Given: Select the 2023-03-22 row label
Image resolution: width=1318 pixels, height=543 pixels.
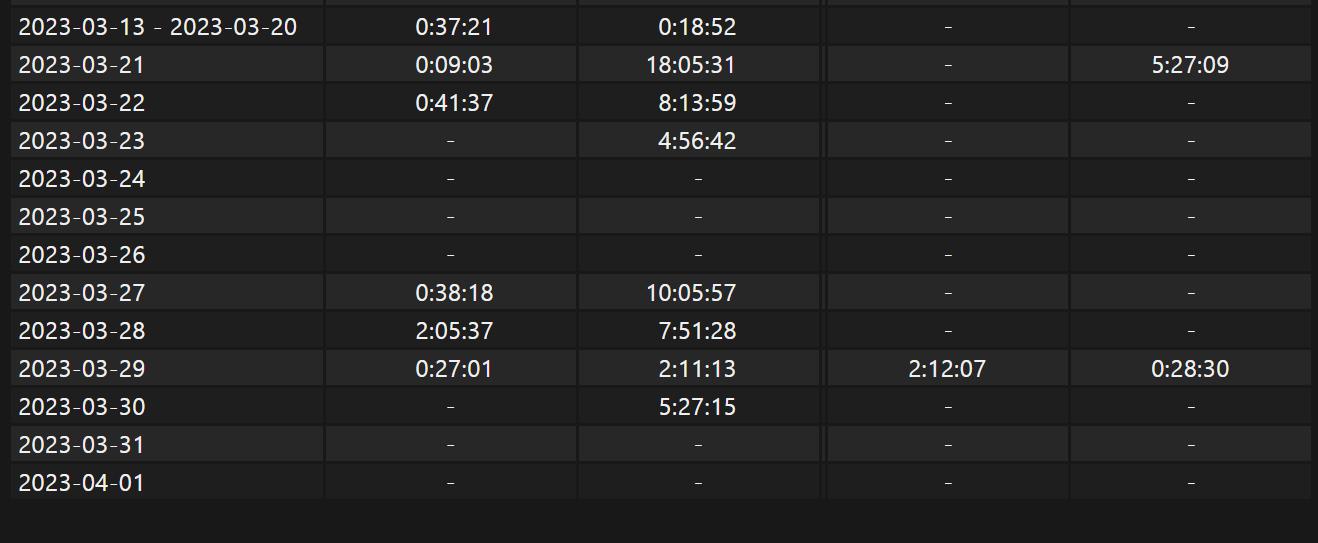Looking at the screenshot, I should point(82,103).
